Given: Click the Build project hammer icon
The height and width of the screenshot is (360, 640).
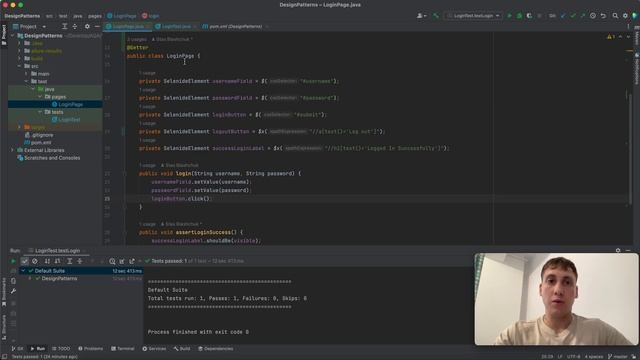Looking at the screenshot, I should point(436,16).
